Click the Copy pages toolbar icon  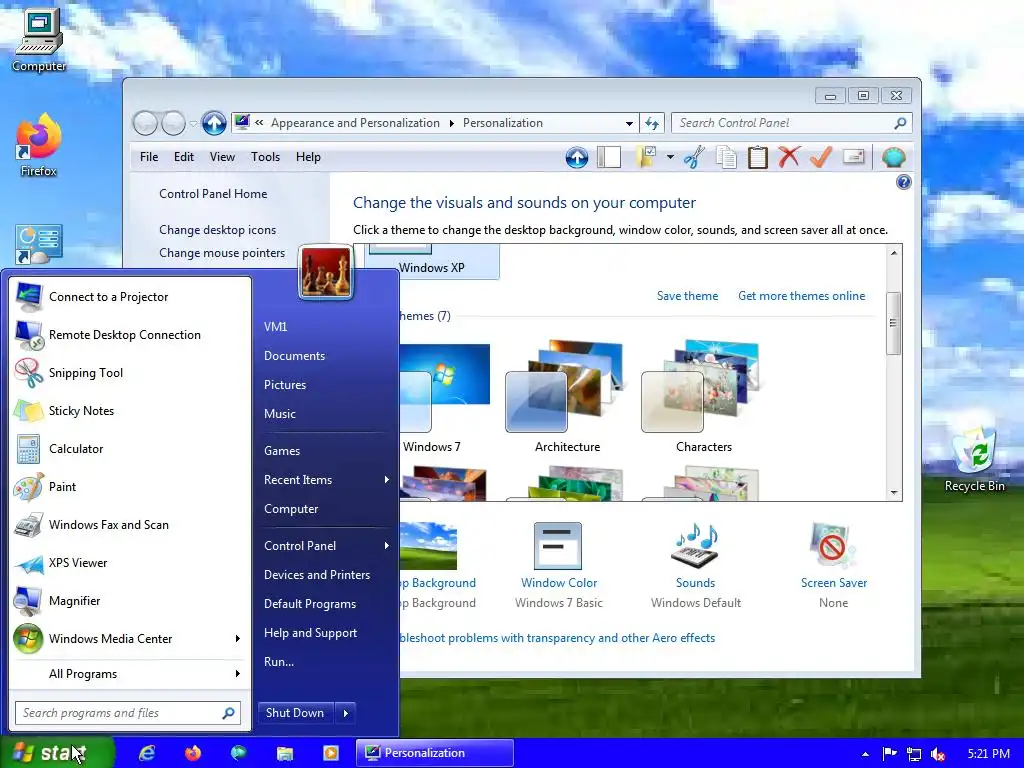pyautogui.click(x=726, y=157)
